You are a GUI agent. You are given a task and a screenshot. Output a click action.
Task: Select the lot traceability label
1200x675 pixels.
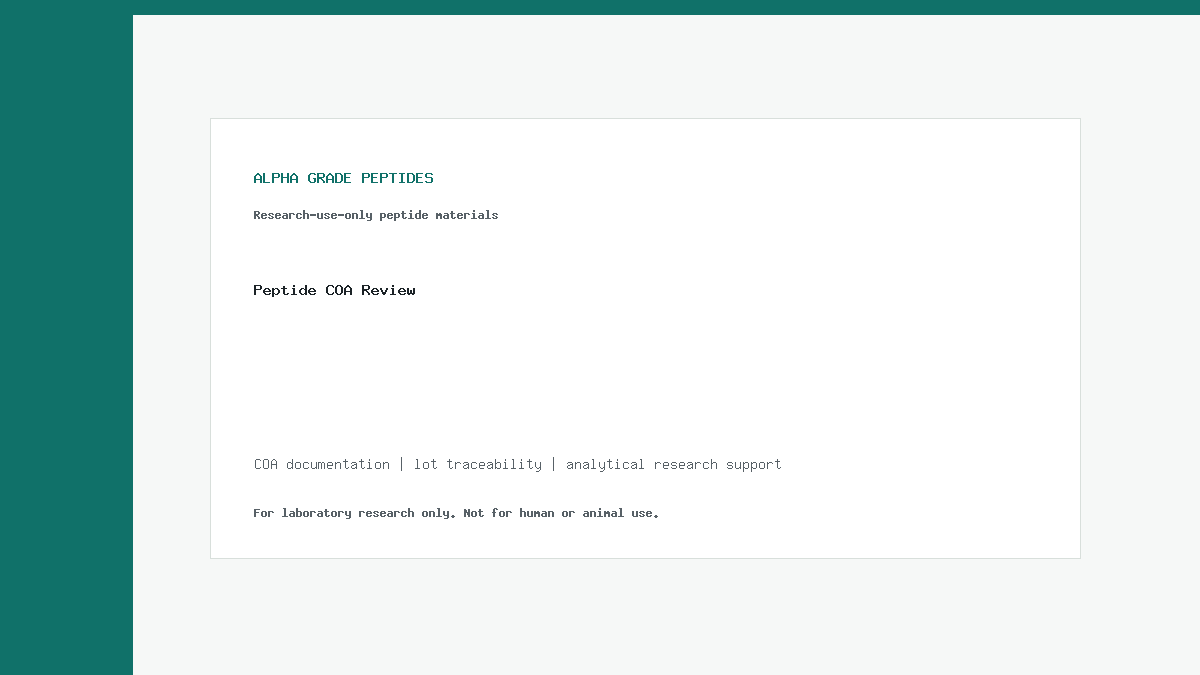pyautogui.click(x=478, y=464)
